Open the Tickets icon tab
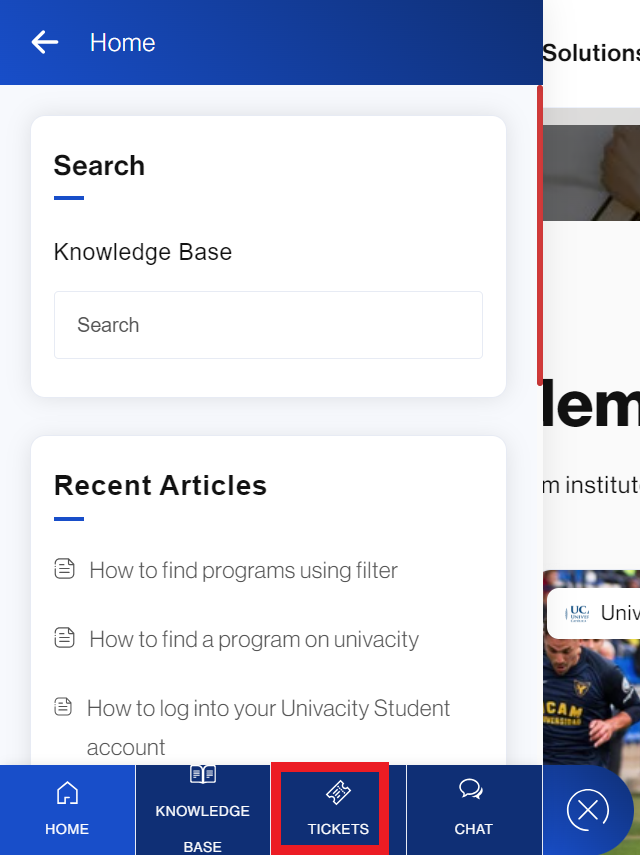 [338, 792]
